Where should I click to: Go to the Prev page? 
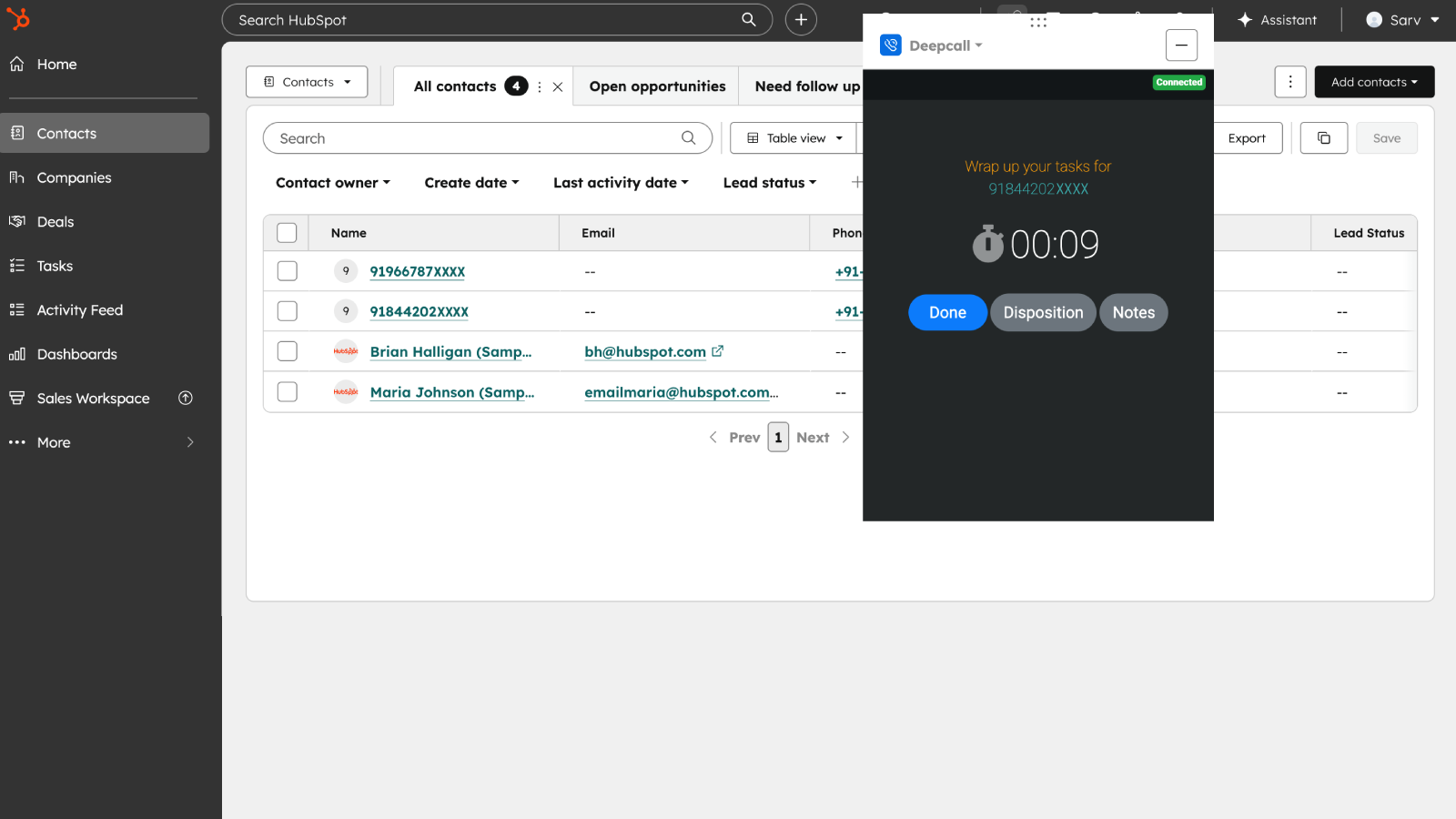tap(734, 438)
